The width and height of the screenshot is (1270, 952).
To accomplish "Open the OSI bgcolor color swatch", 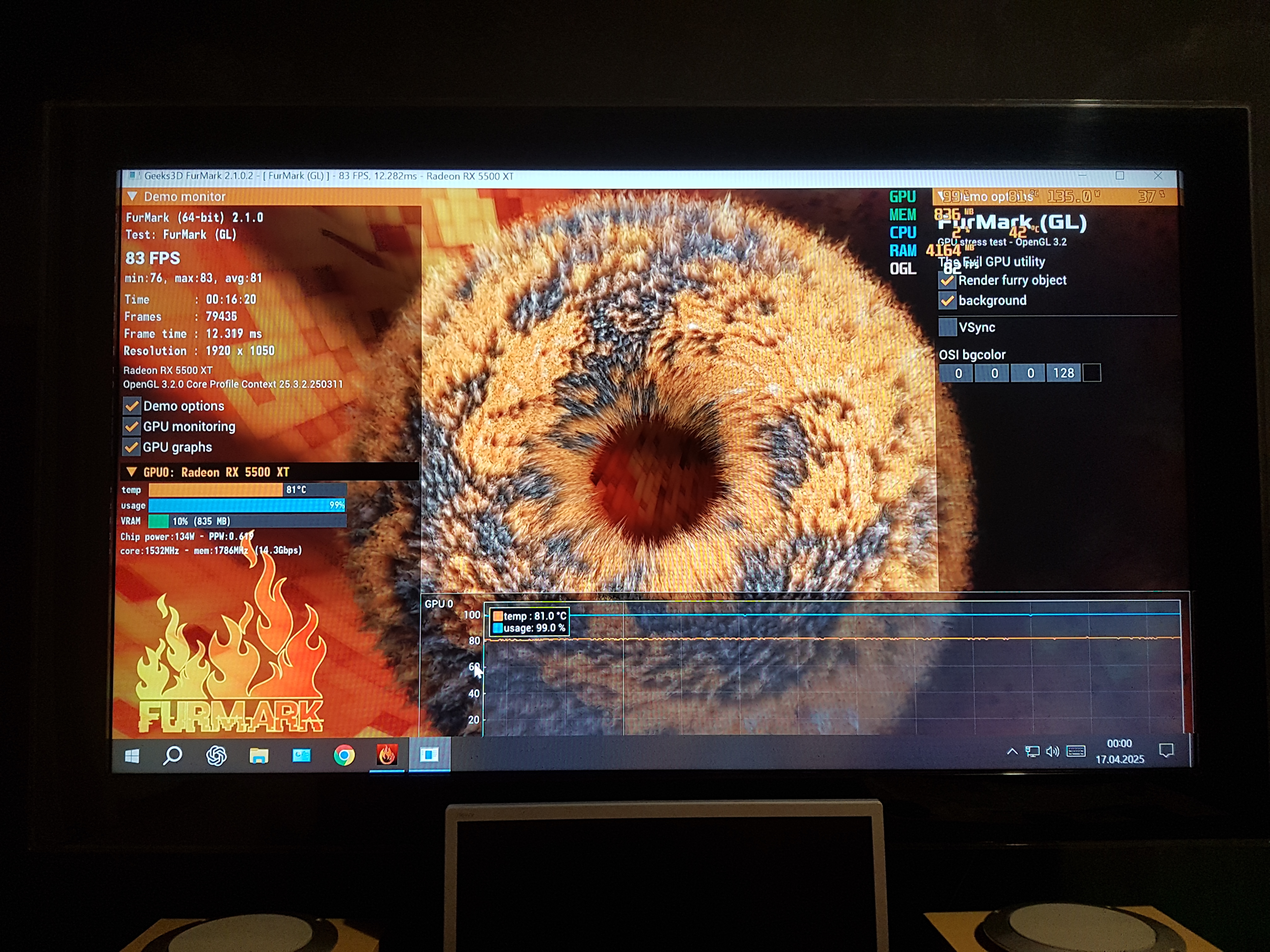I will click(1092, 373).
